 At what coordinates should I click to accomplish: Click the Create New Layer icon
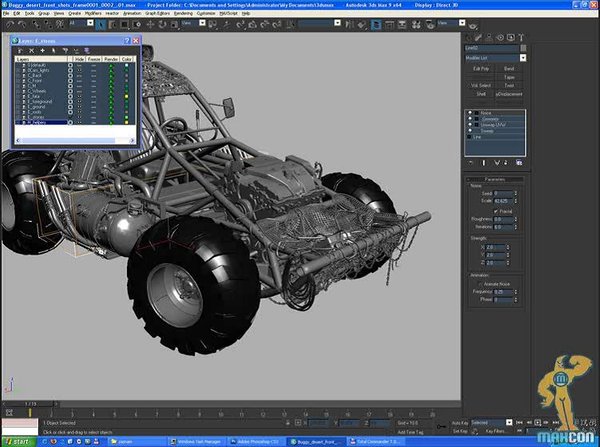point(21,51)
